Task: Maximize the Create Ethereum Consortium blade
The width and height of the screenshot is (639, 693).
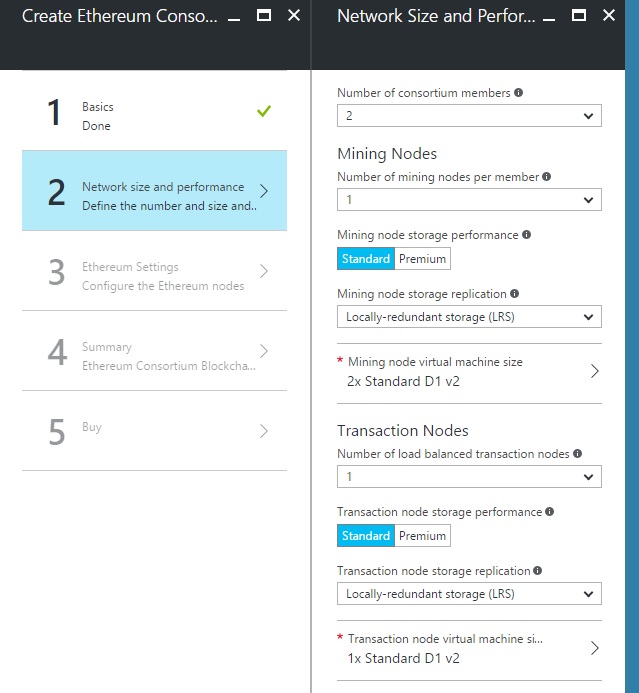Action: coord(264,15)
